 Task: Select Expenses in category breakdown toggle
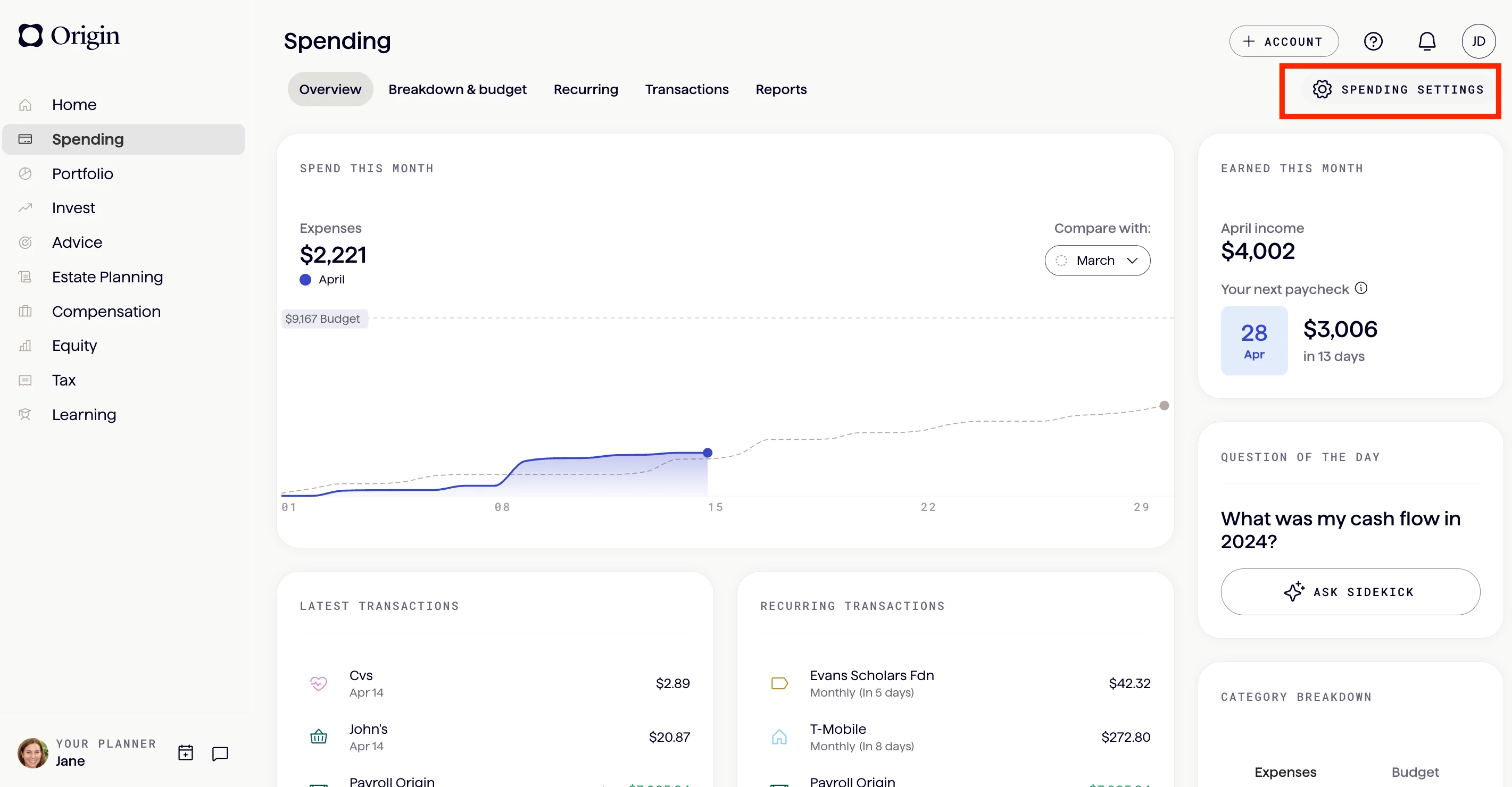(1285, 772)
